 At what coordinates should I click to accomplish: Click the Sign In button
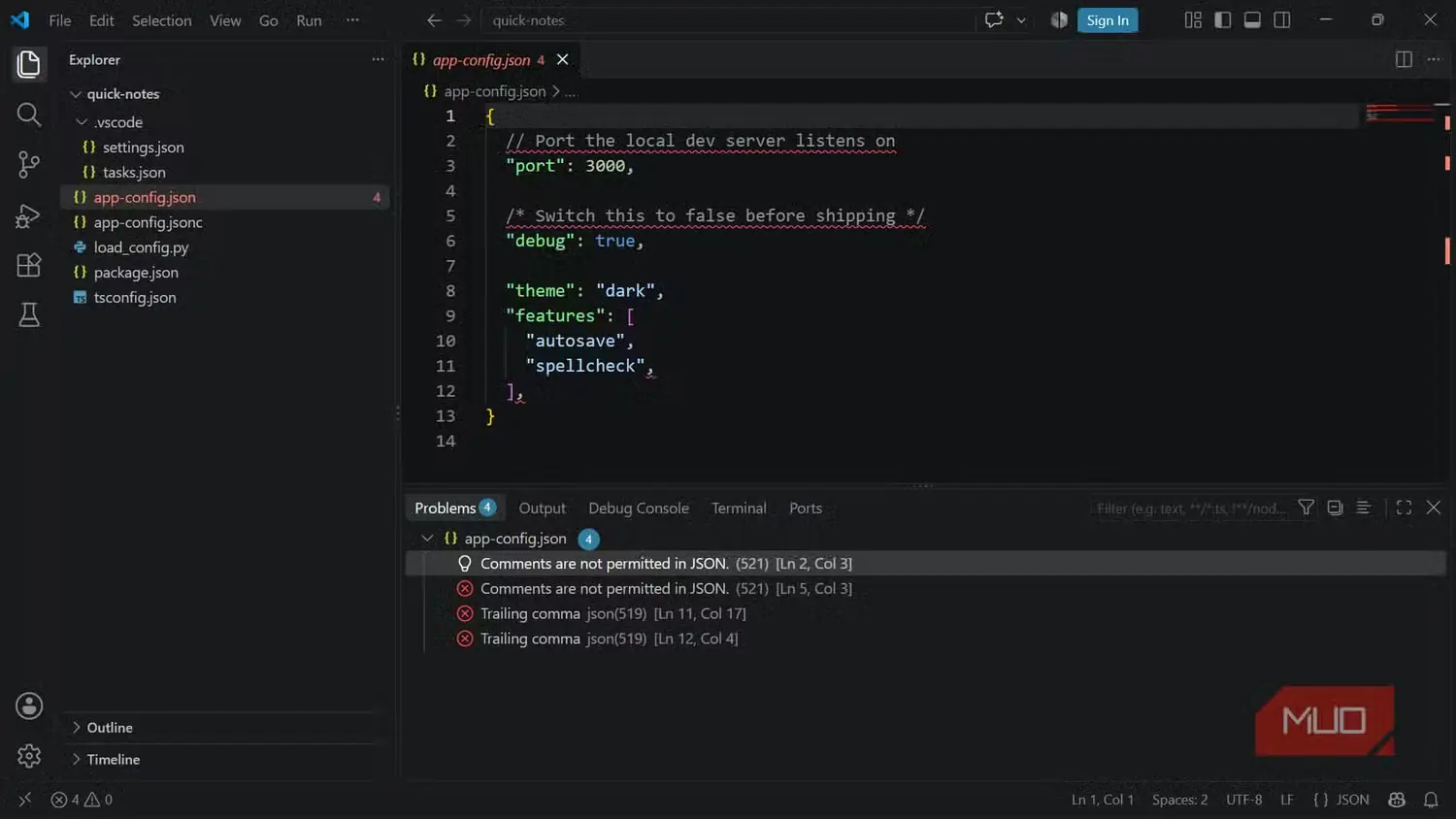coord(1108,20)
